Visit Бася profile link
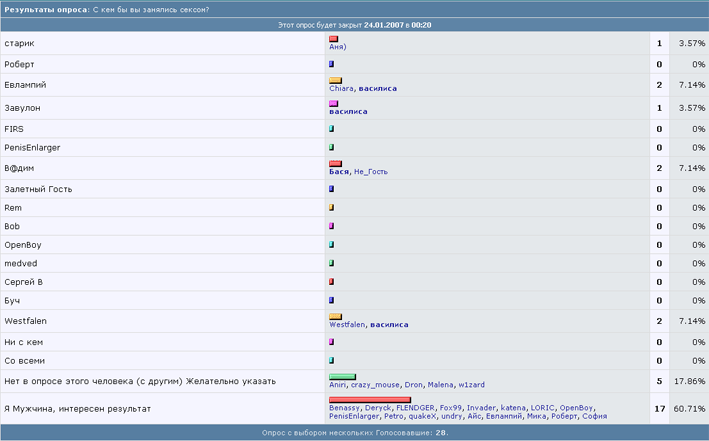 point(338,171)
